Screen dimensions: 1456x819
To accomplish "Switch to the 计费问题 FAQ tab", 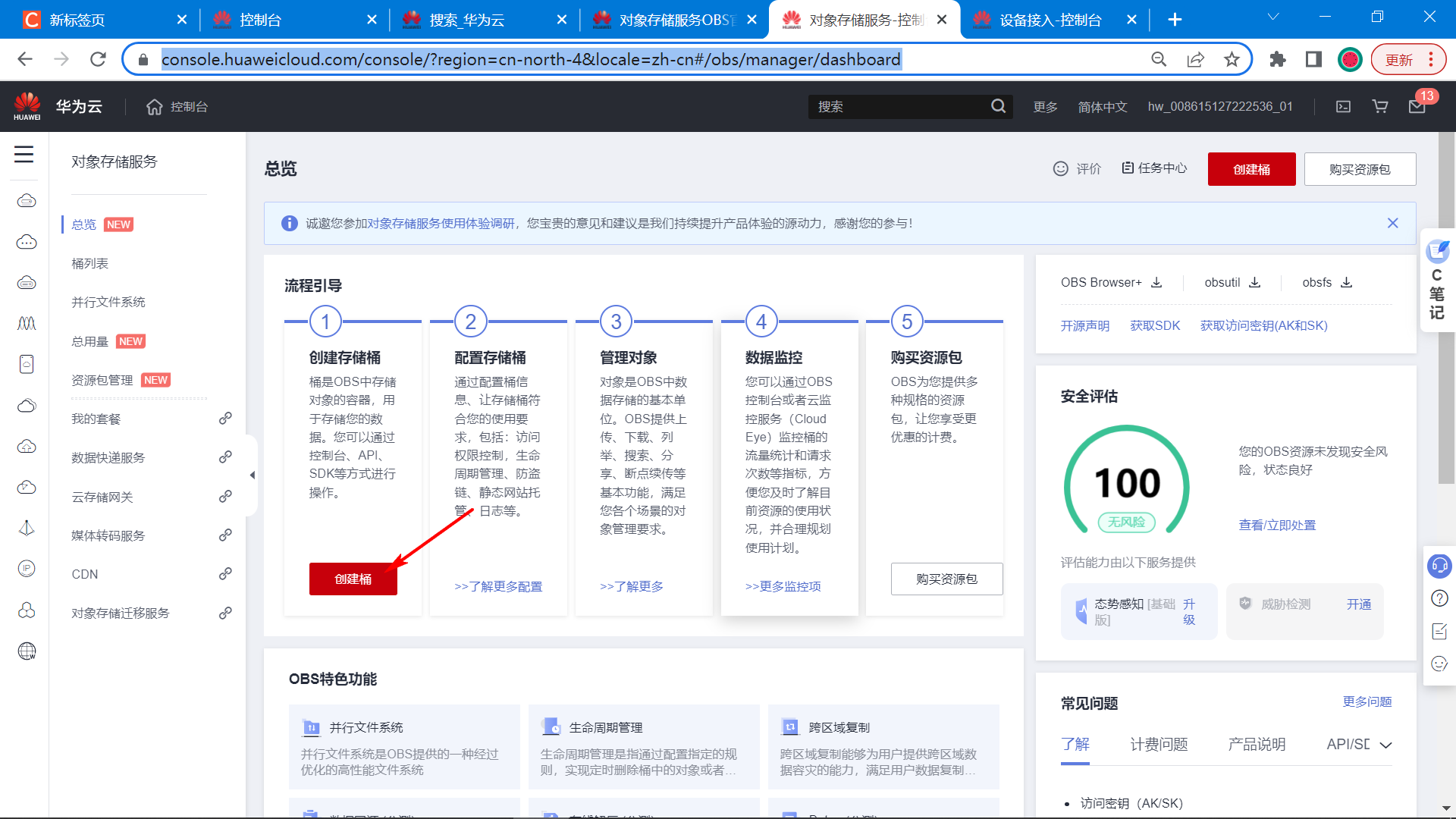I will pyautogui.click(x=1159, y=744).
